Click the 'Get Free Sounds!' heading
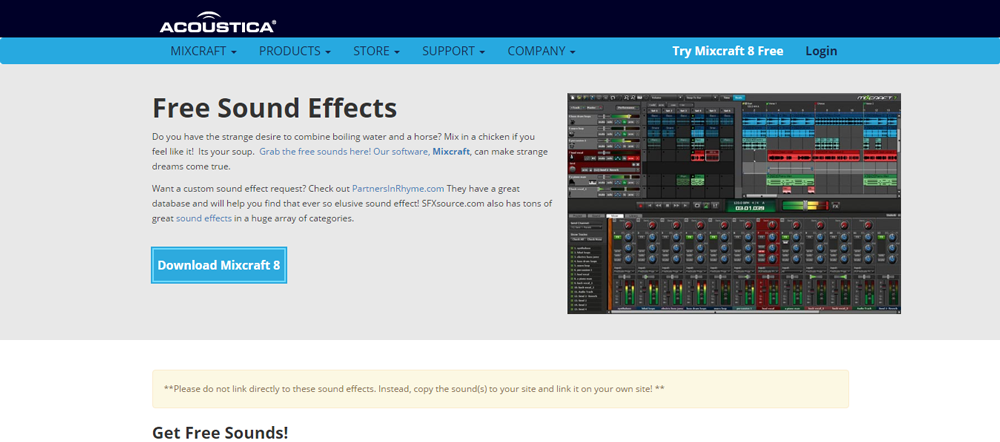 (220, 432)
